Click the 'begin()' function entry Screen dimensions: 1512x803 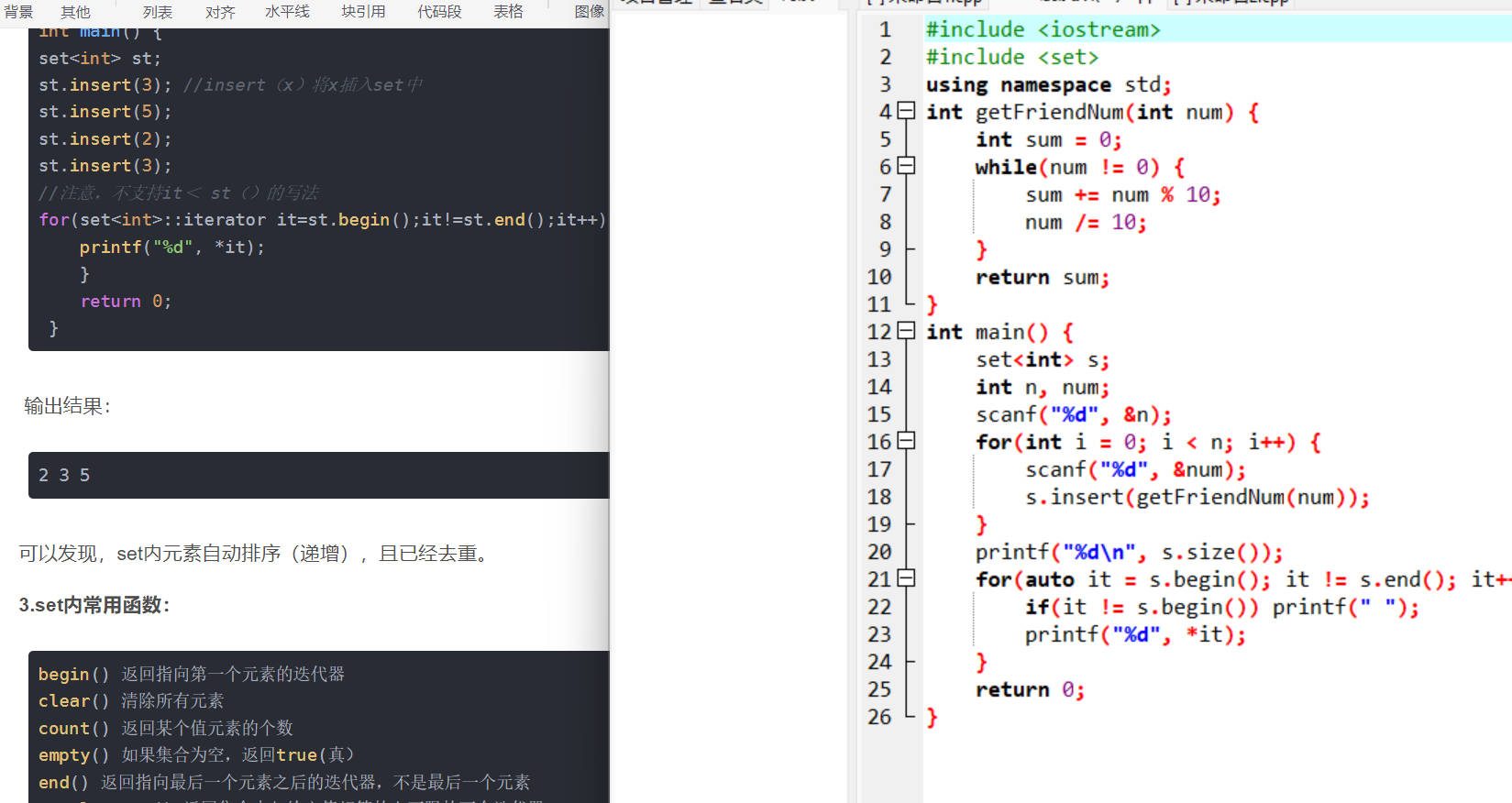[192, 674]
